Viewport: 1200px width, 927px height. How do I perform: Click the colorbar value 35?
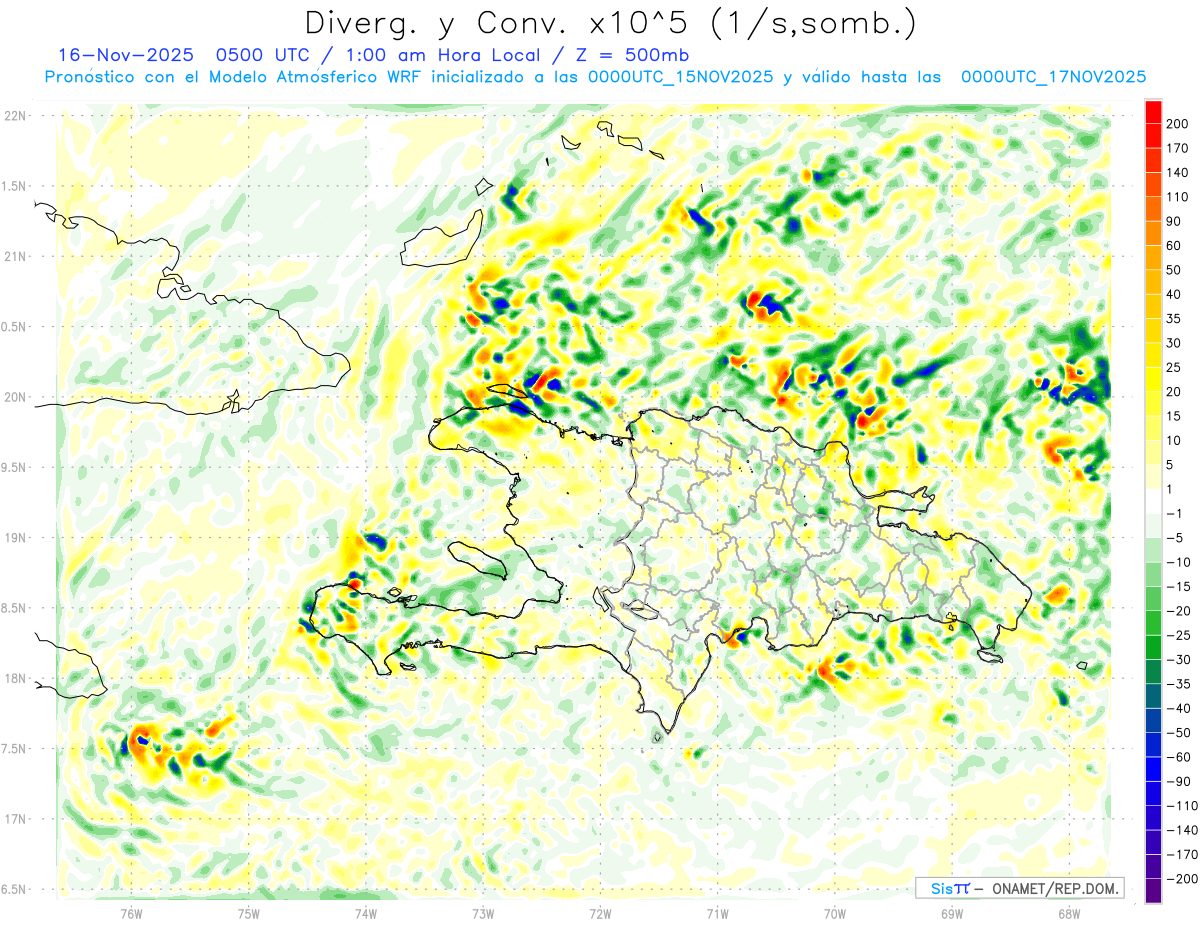click(1175, 318)
